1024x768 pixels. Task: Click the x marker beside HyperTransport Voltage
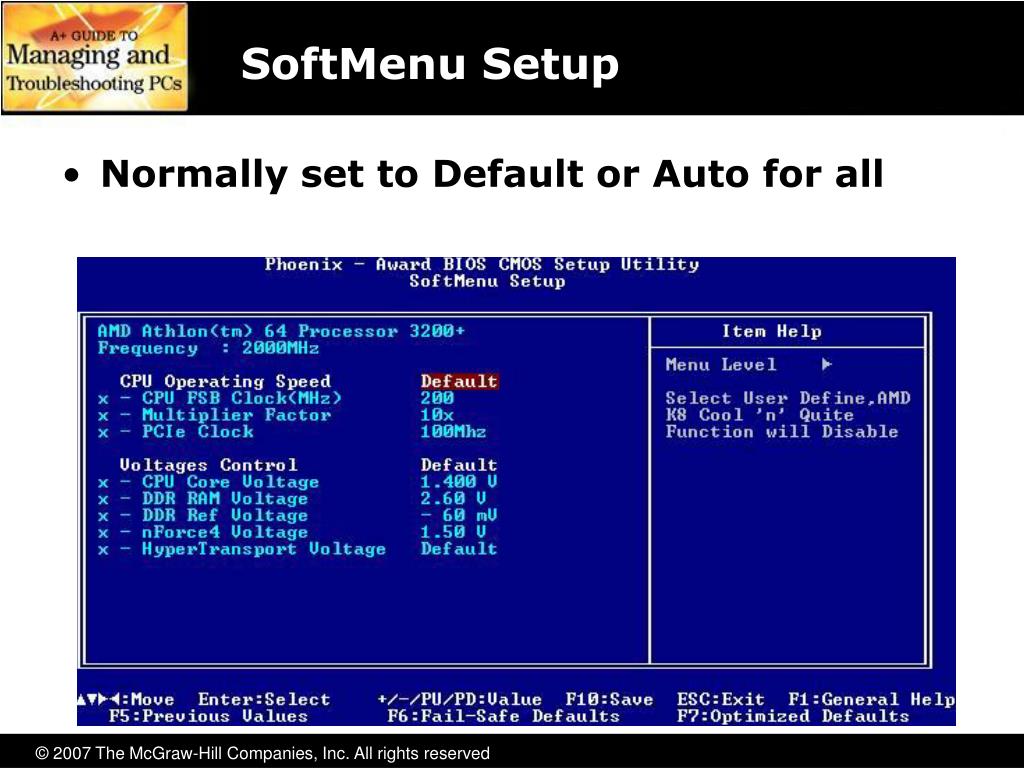click(x=103, y=551)
